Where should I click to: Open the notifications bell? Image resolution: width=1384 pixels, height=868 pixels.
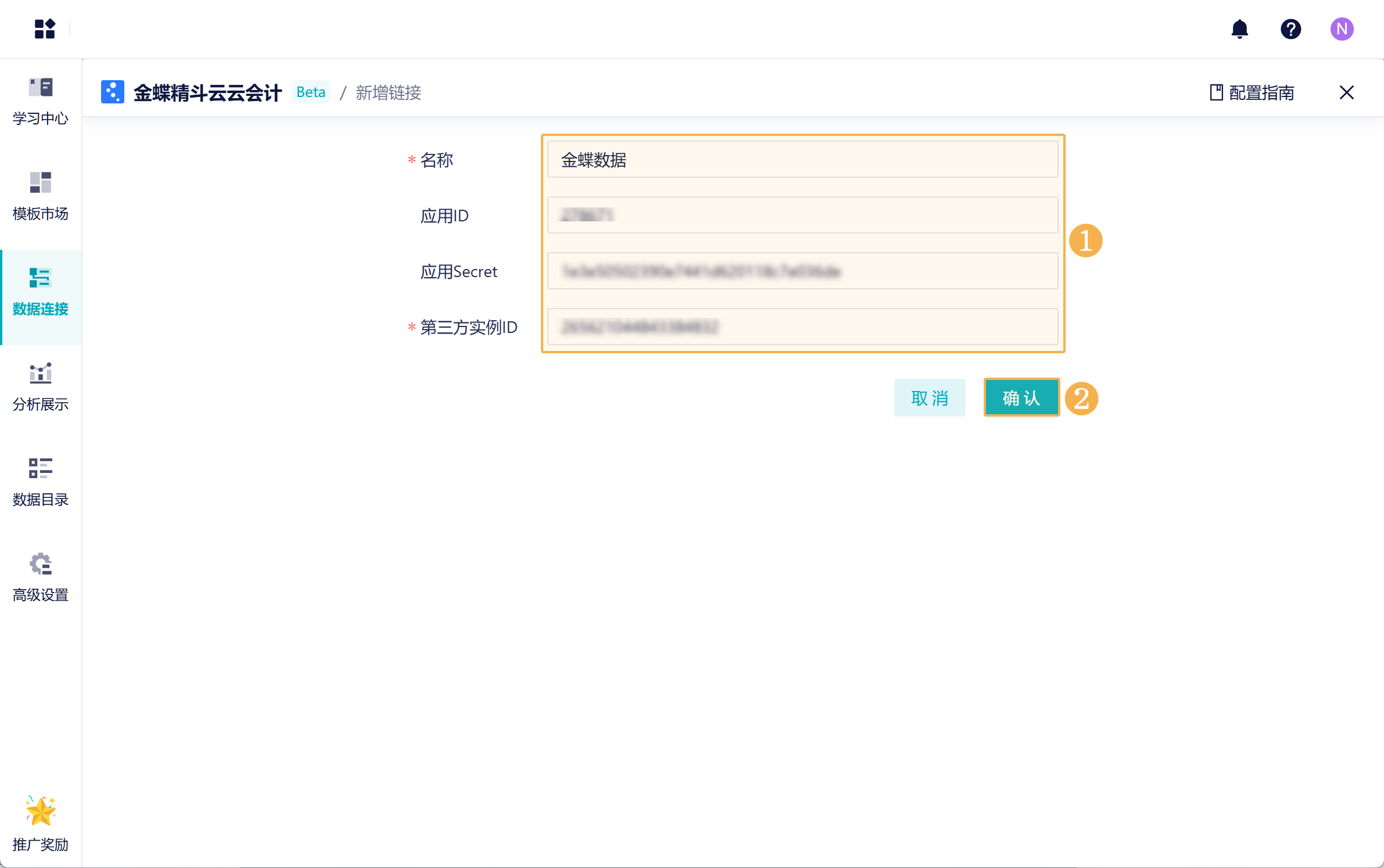point(1239,28)
